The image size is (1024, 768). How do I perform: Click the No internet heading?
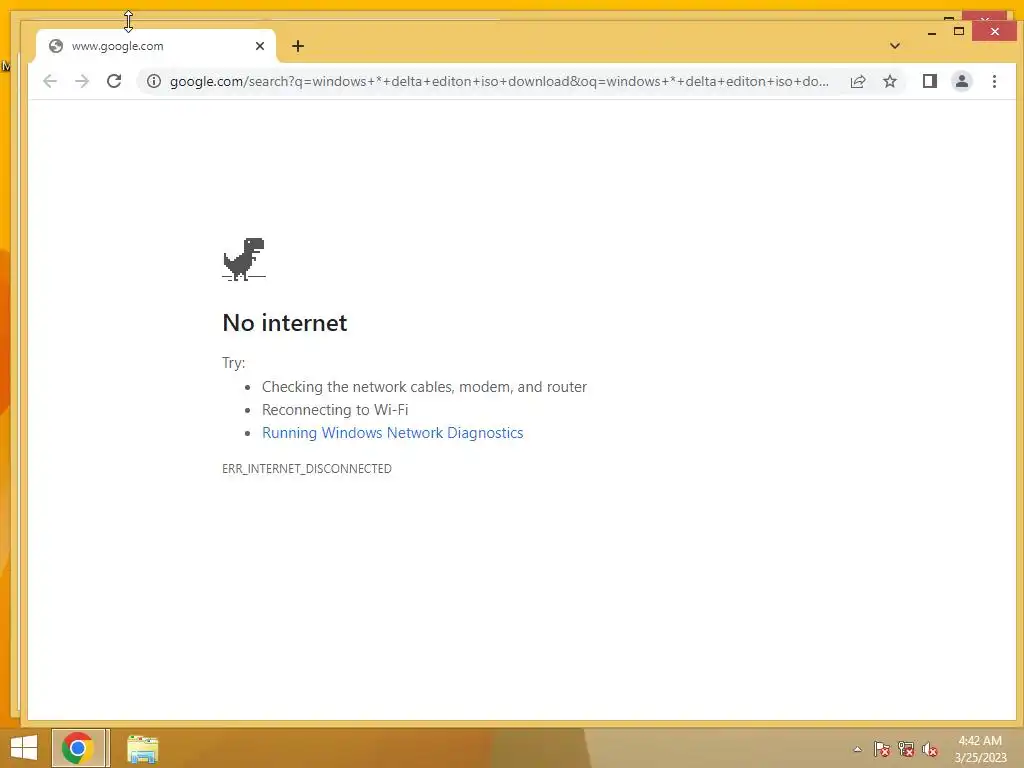[285, 323]
